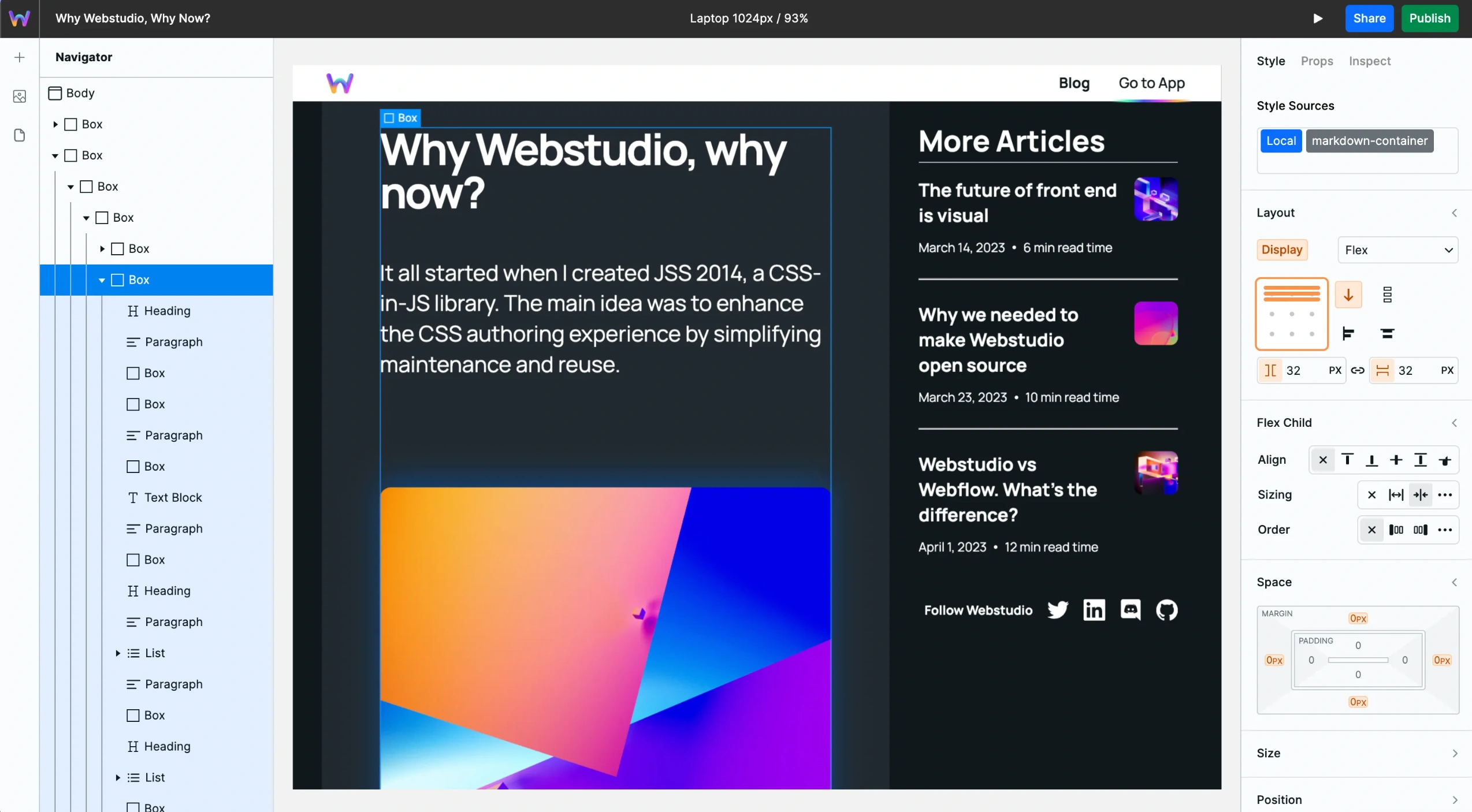Screen dimensions: 1472x812
Task: Click the Discord icon in Follow Webstudio
Action: (1130, 610)
